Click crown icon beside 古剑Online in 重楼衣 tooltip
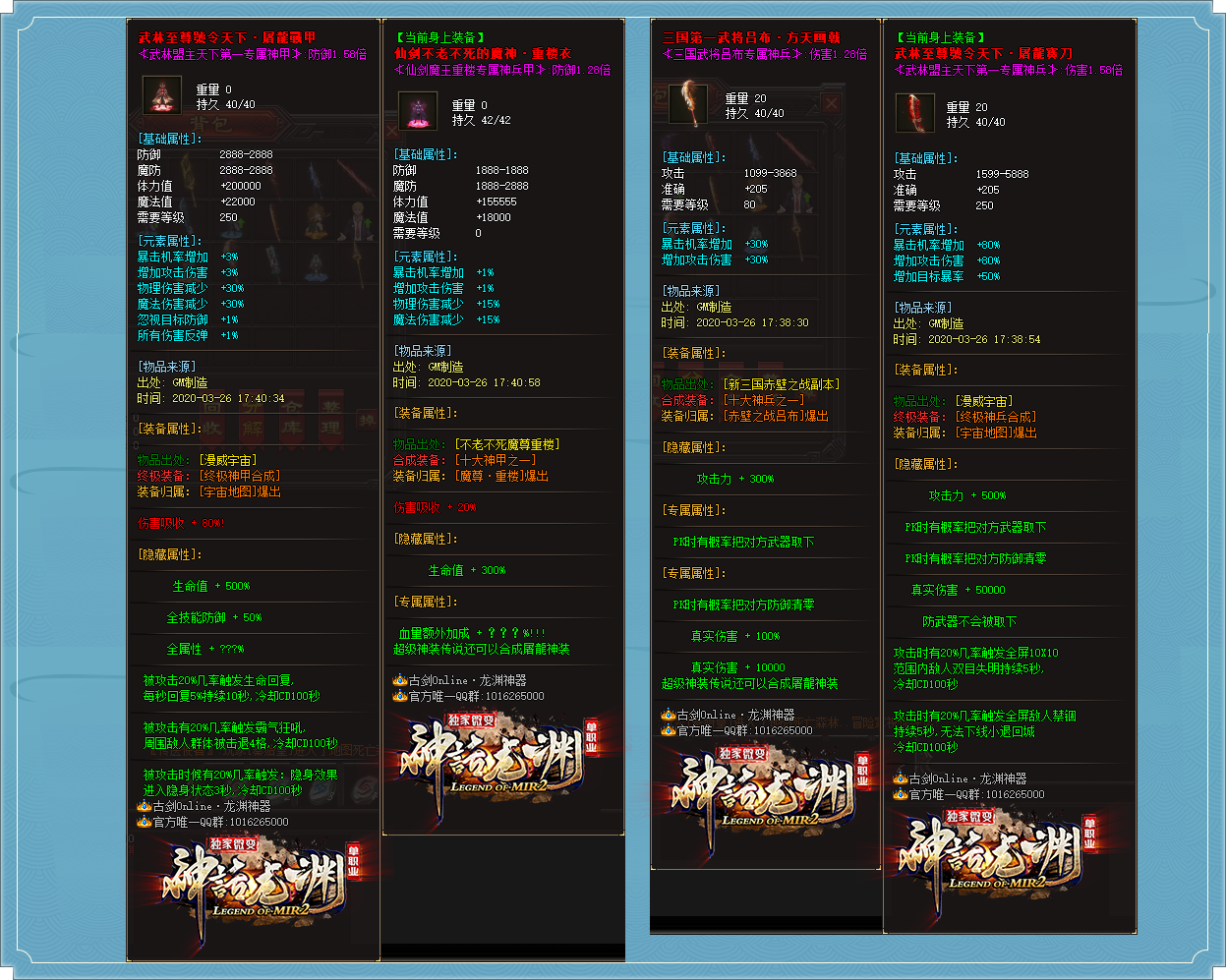This screenshot has height=980, width=1226. coord(399,680)
